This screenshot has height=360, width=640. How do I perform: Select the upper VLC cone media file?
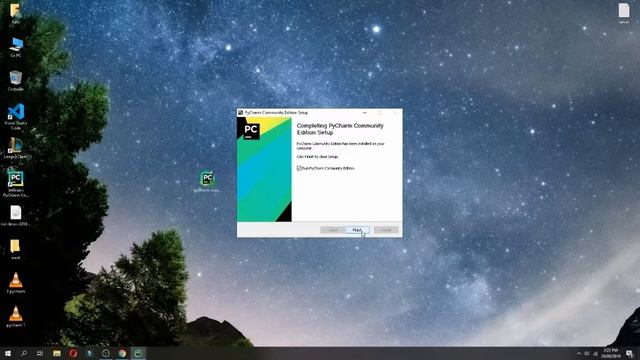click(16, 283)
